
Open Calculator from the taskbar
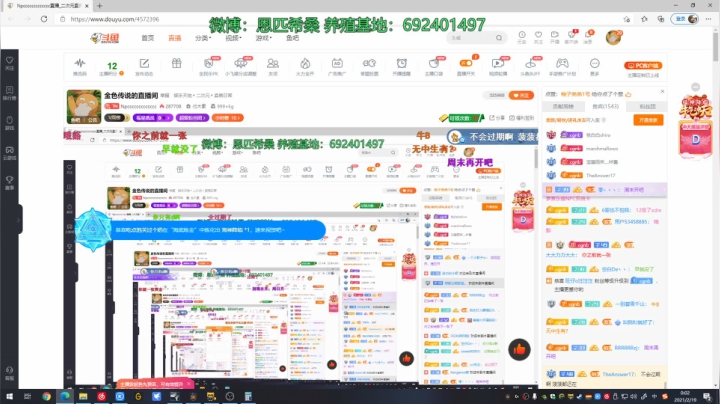248,396
